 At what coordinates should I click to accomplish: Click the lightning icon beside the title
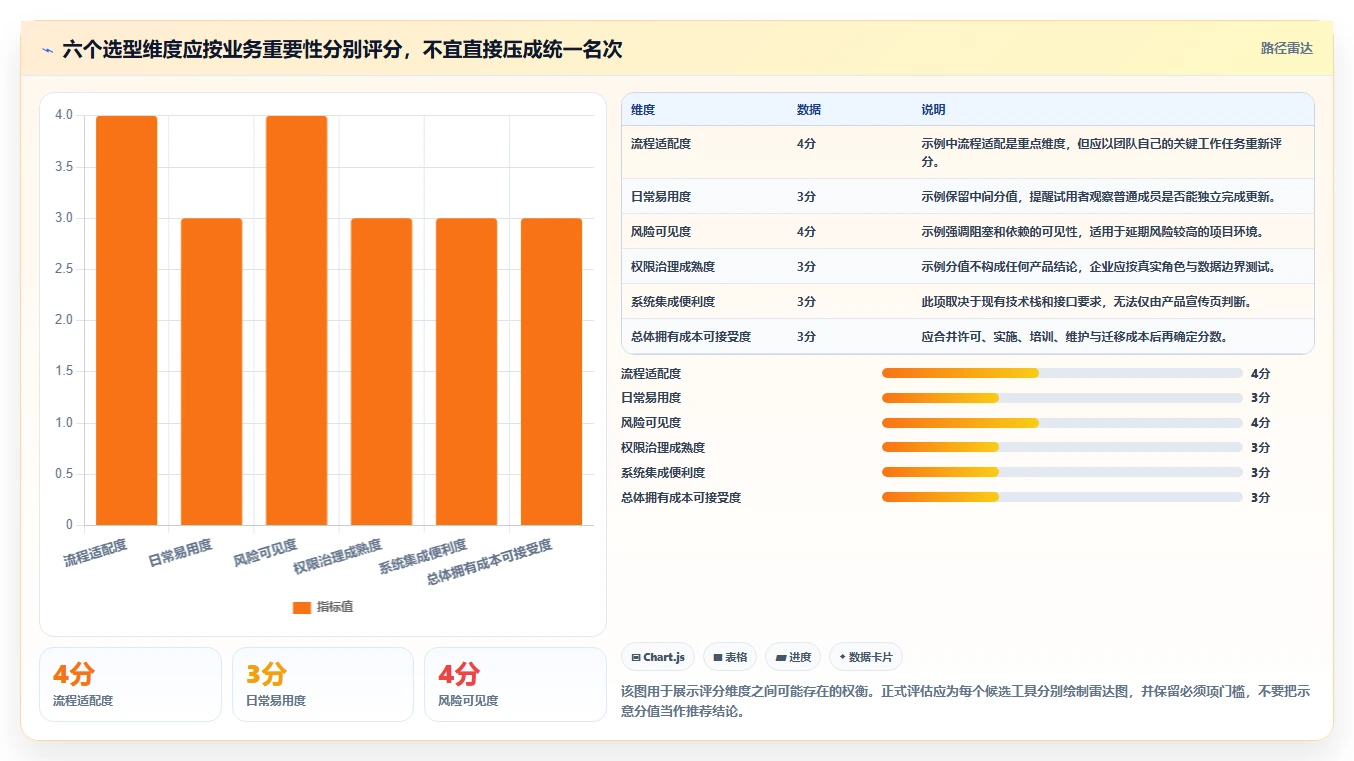[x=47, y=49]
